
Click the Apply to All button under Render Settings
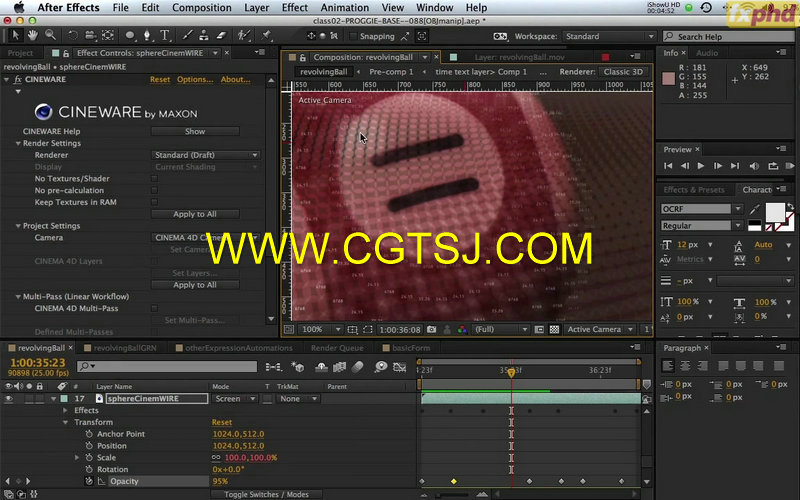[x=195, y=214]
